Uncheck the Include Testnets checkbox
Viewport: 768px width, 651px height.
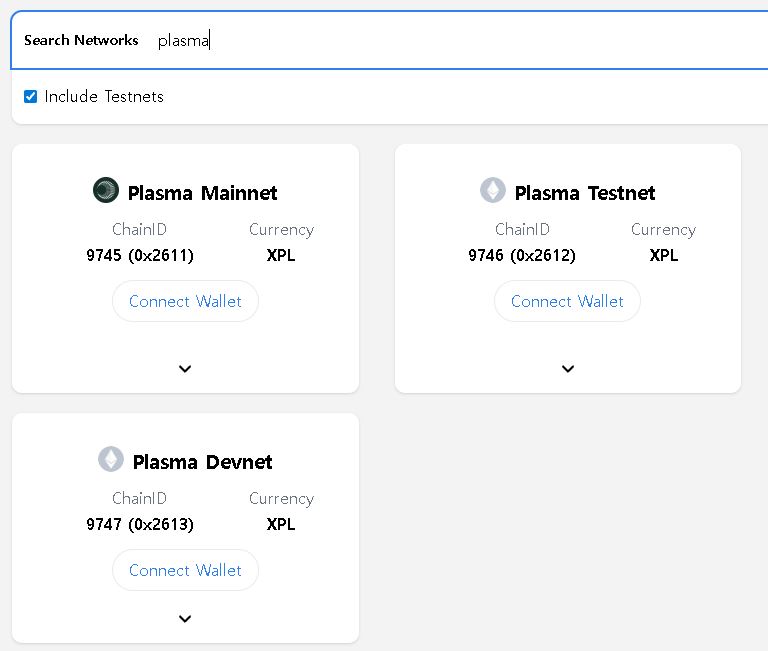[31, 97]
